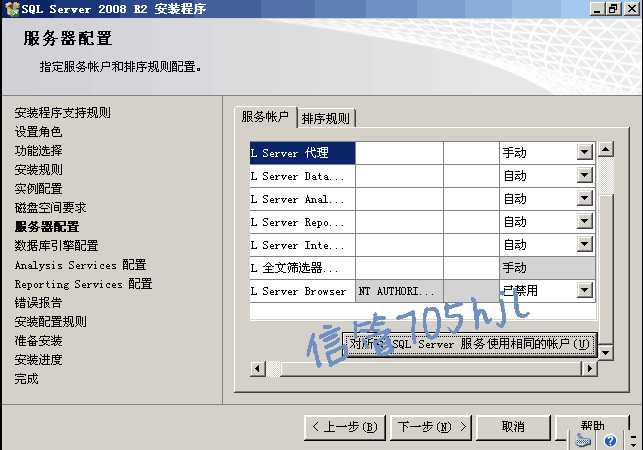
Task: Click 设置角色 step in sidebar
Action: [38, 132]
